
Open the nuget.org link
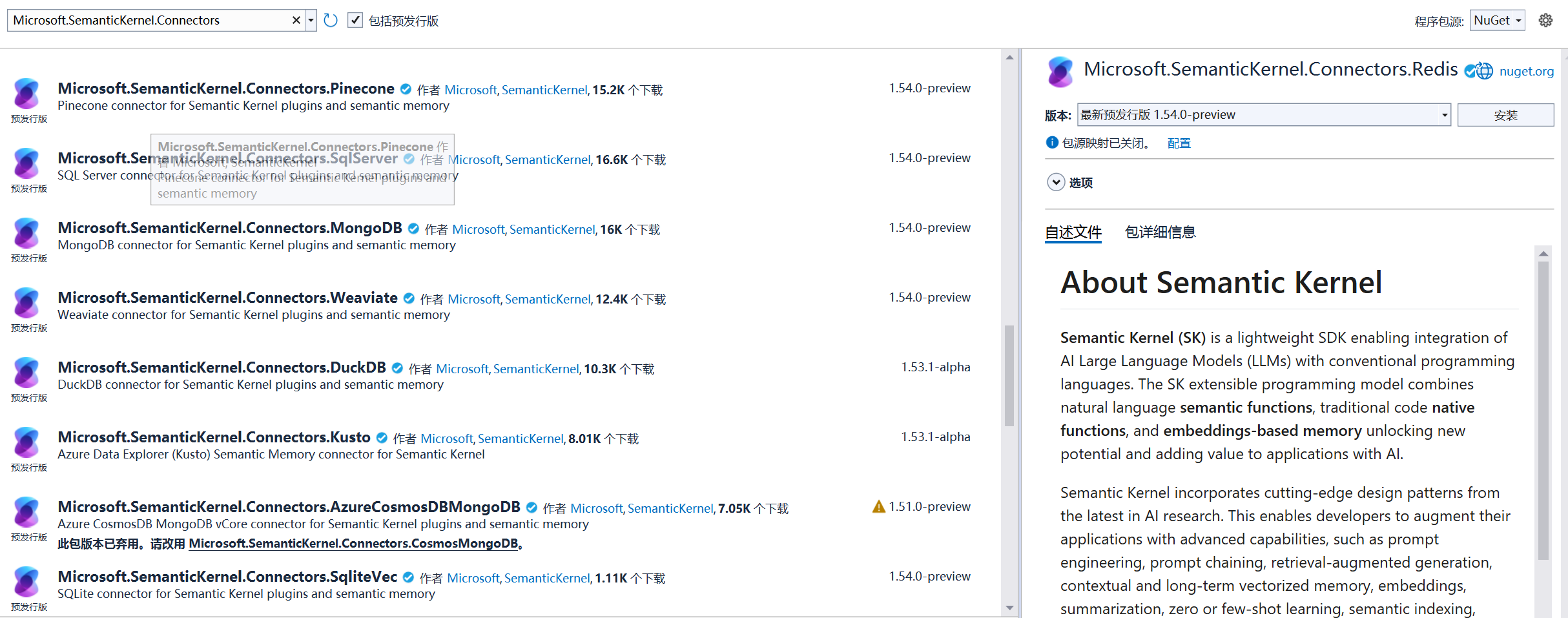pyautogui.click(x=1526, y=71)
